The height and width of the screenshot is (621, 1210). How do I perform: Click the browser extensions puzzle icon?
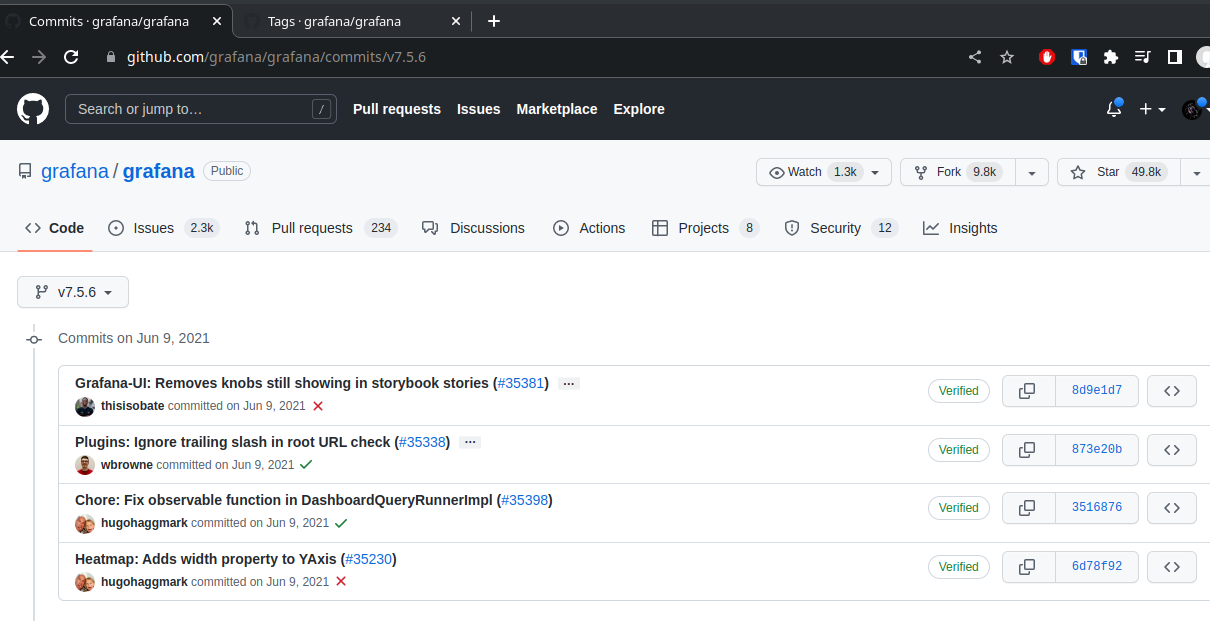pos(1110,57)
